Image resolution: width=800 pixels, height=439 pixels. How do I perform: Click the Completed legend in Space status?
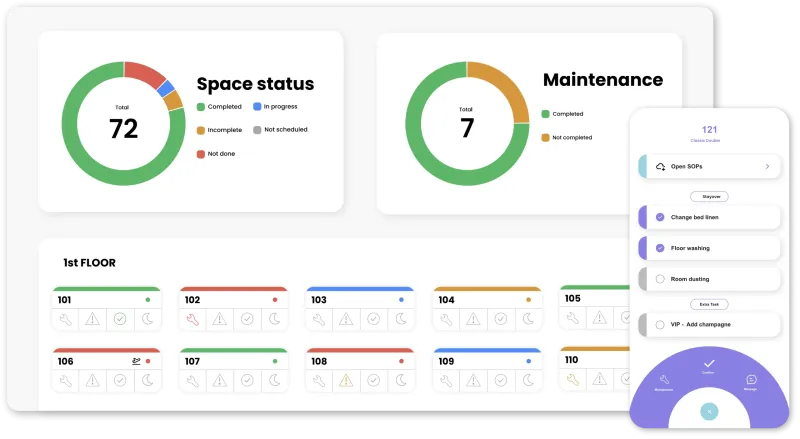pyautogui.click(x=219, y=107)
